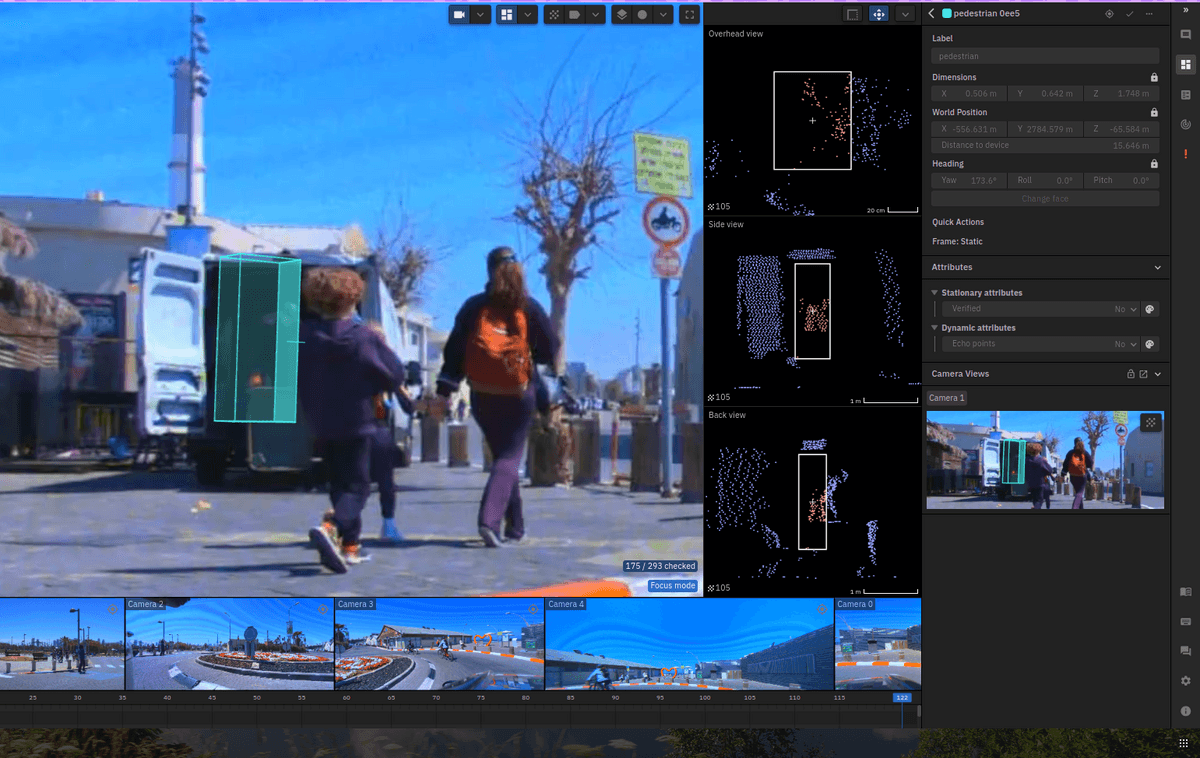Image resolution: width=1200 pixels, height=758 pixels.
Task: Click the target icon beside pedestrian 0ee5
Action: tap(1109, 14)
